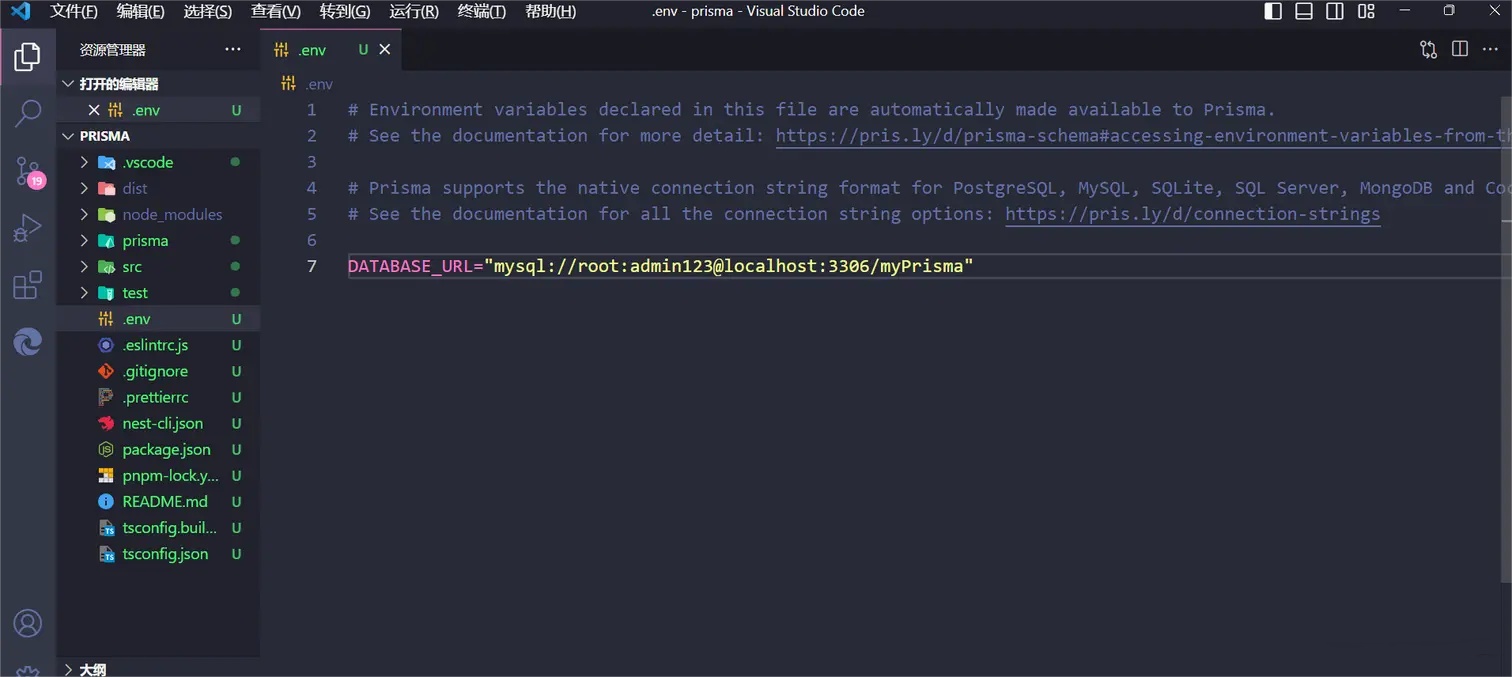Open the 文件(F) menu
Screen dimensions: 1512x677
[74, 11]
